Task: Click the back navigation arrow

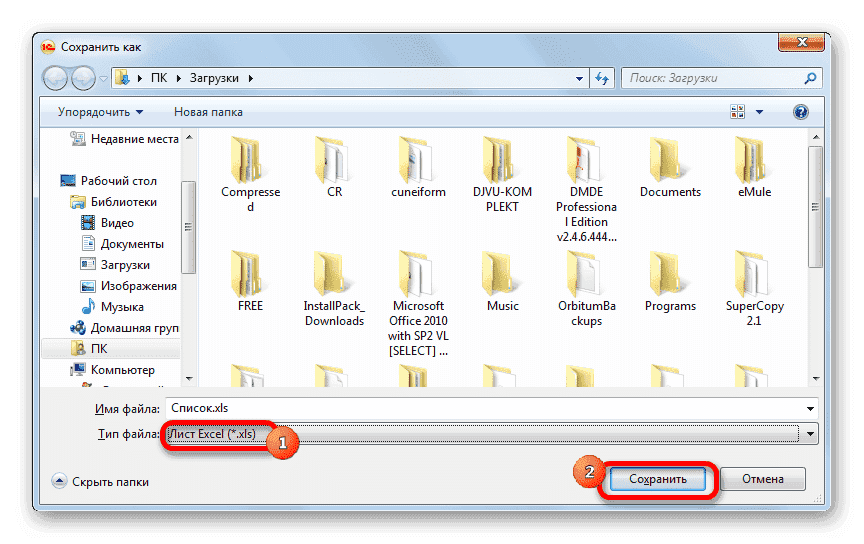Action: 55,78
